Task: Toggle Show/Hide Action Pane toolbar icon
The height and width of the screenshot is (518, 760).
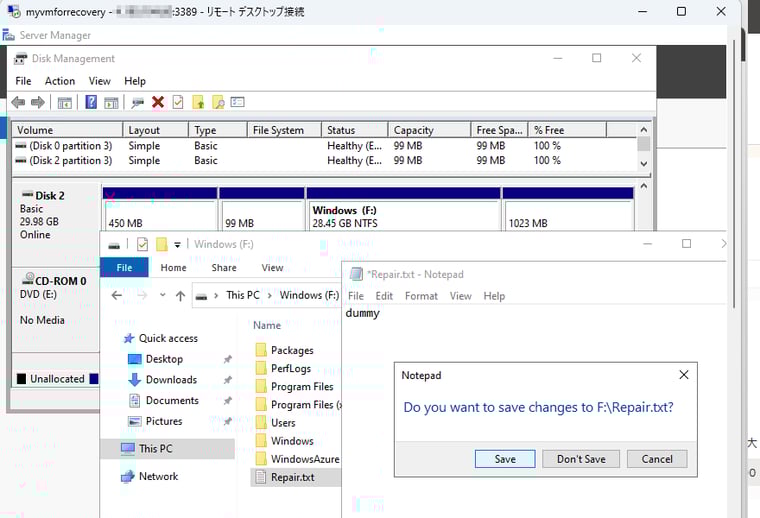Action: [x=111, y=102]
